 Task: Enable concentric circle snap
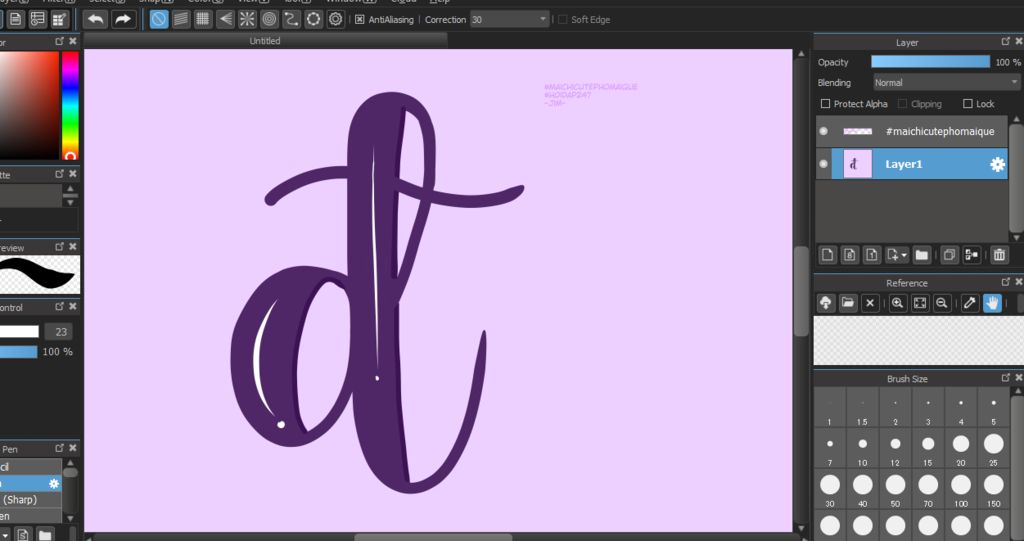pos(269,19)
